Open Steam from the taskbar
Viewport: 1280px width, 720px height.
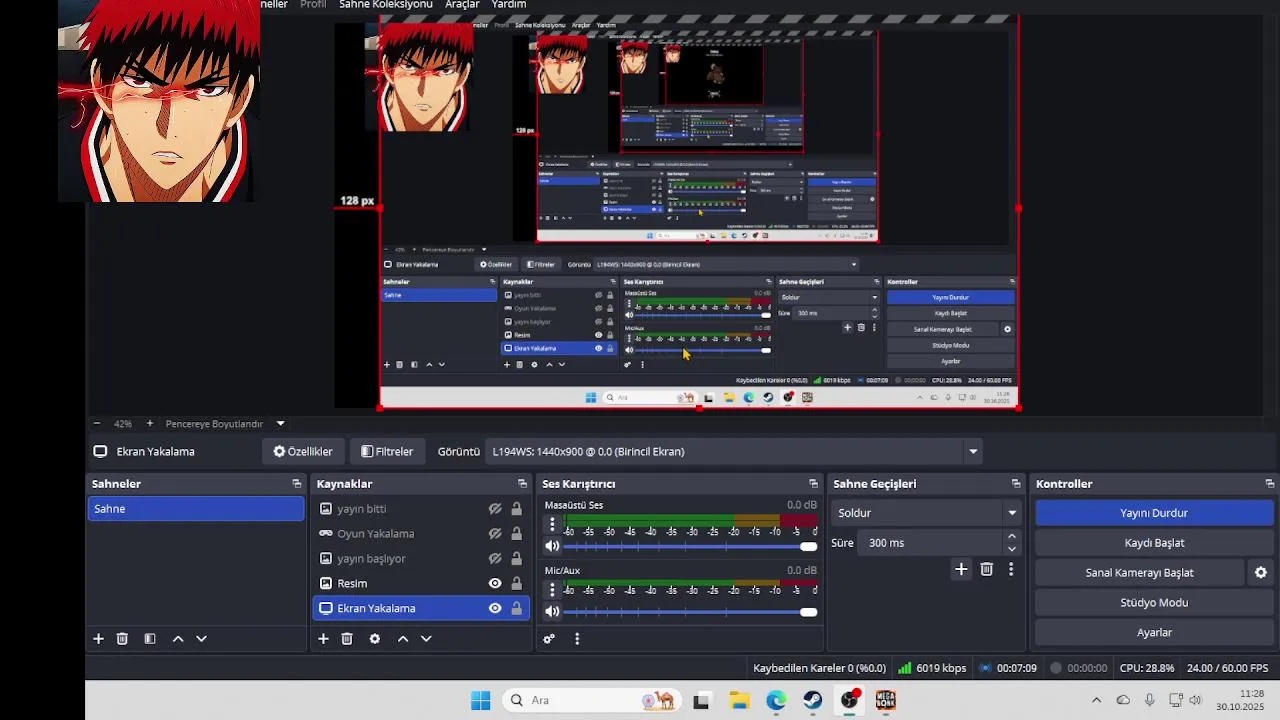(x=812, y=700)
